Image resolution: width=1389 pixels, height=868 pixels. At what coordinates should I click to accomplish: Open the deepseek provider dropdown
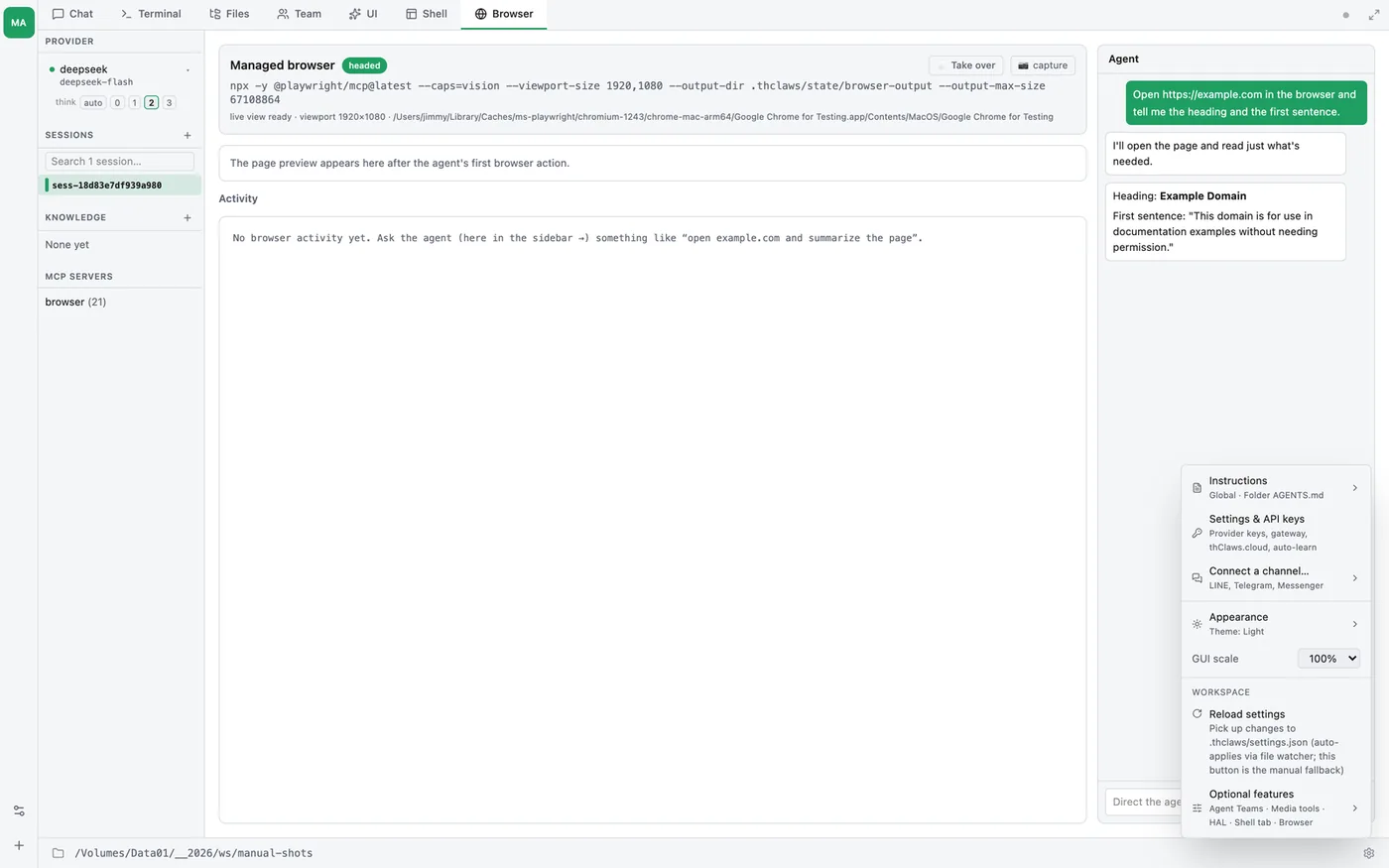point(188,69)
